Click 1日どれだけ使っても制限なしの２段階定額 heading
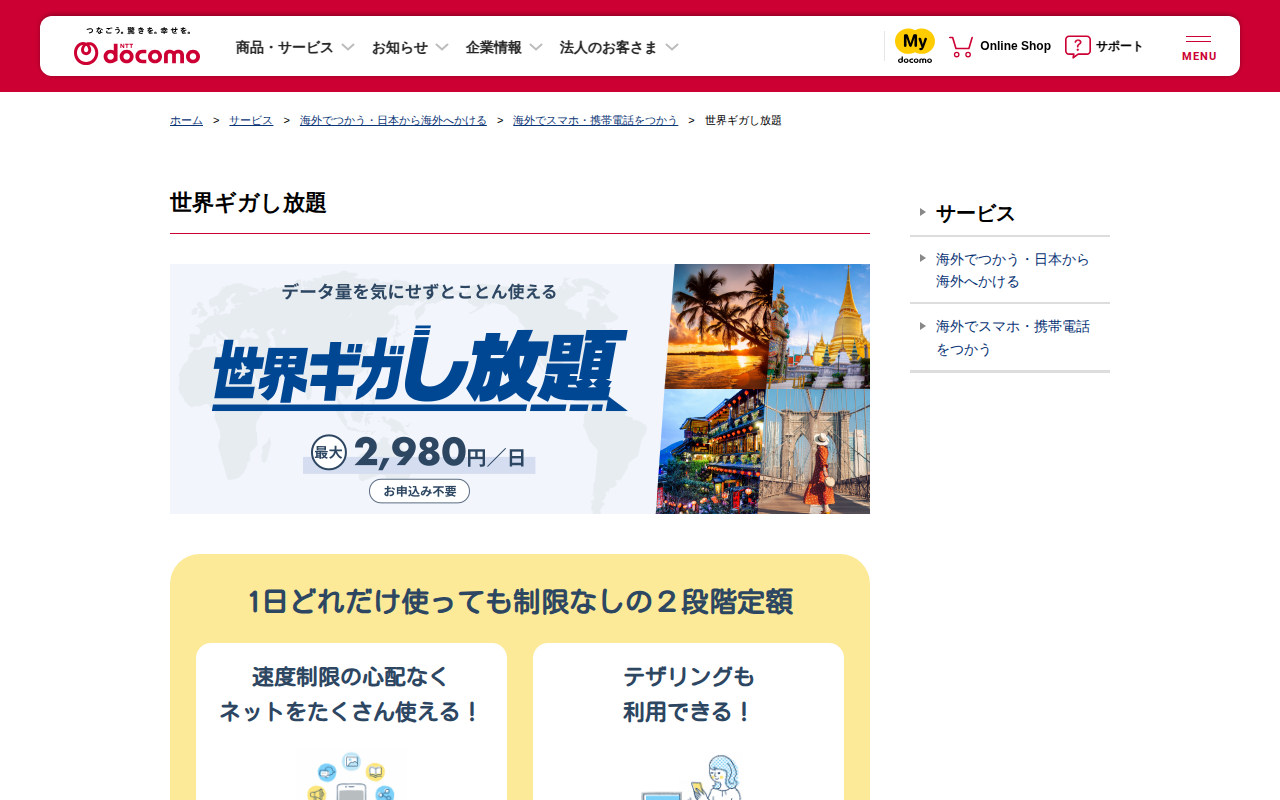Screen dimensions: 1280x800 520,602
